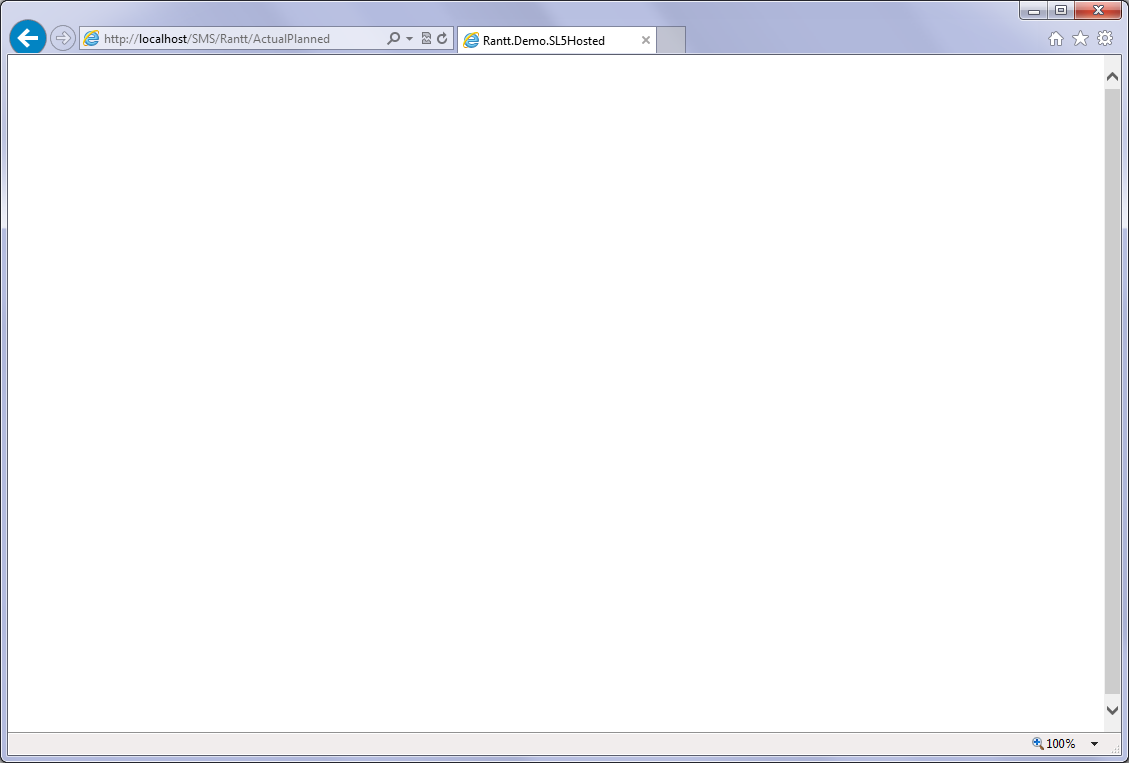The width and height of the screenshot is (1129, 763).
Task: Click the vertical scrollbar down arrow
Action: coord(1112,709)
